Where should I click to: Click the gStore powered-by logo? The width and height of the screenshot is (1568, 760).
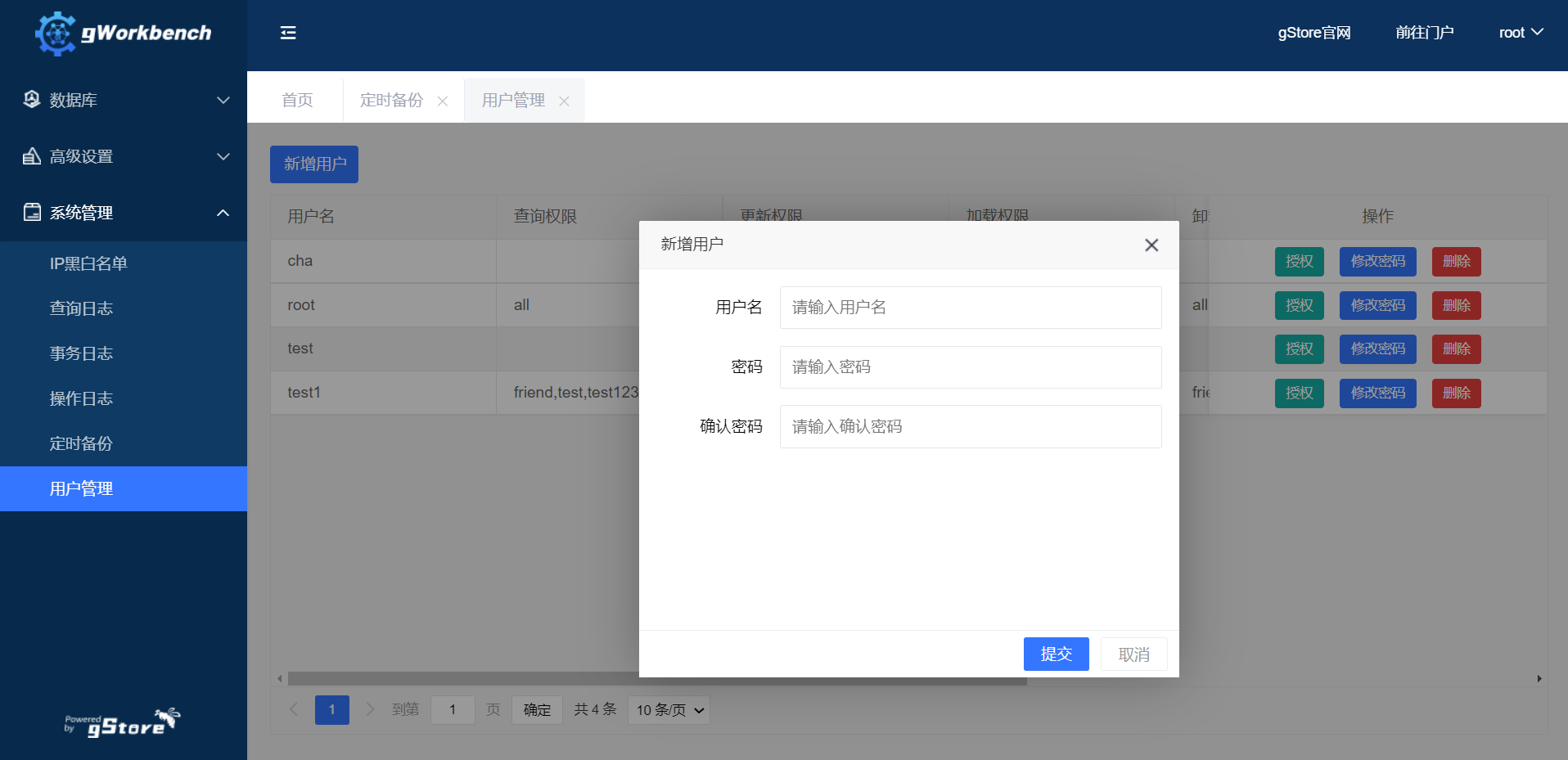pyautogui.click(x=123, y=722)
